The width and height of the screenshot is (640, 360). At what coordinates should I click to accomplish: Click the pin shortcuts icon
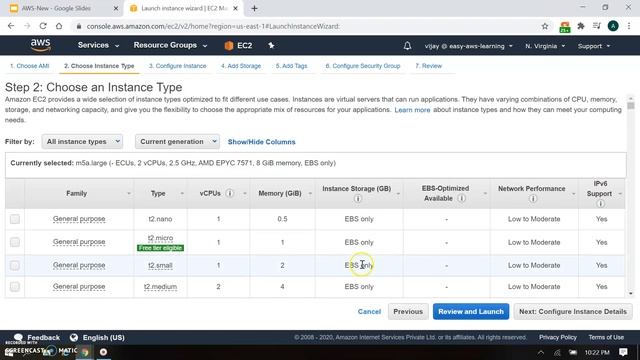pos(271,45)
